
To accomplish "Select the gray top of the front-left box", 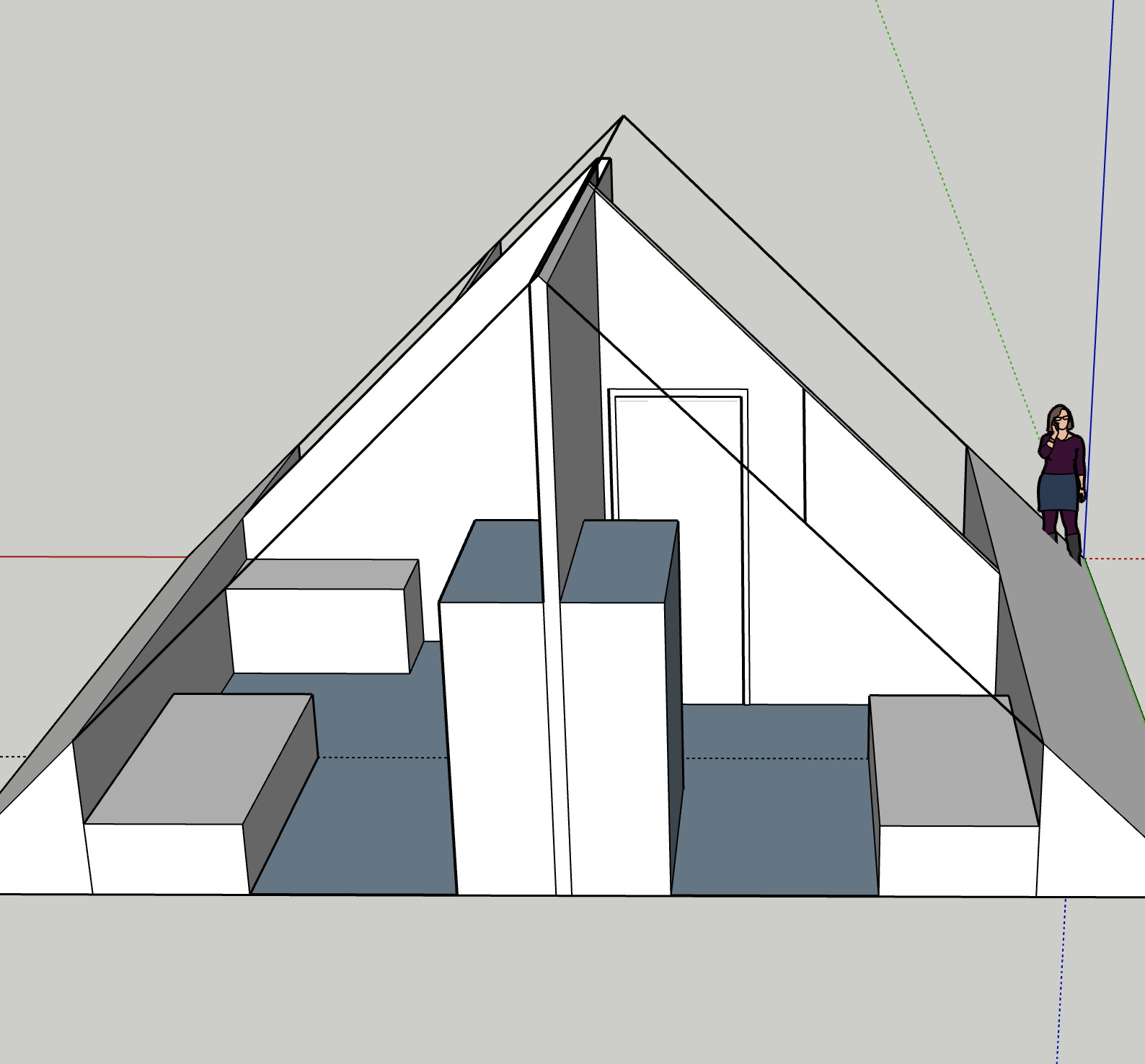I will click(199, 758).
